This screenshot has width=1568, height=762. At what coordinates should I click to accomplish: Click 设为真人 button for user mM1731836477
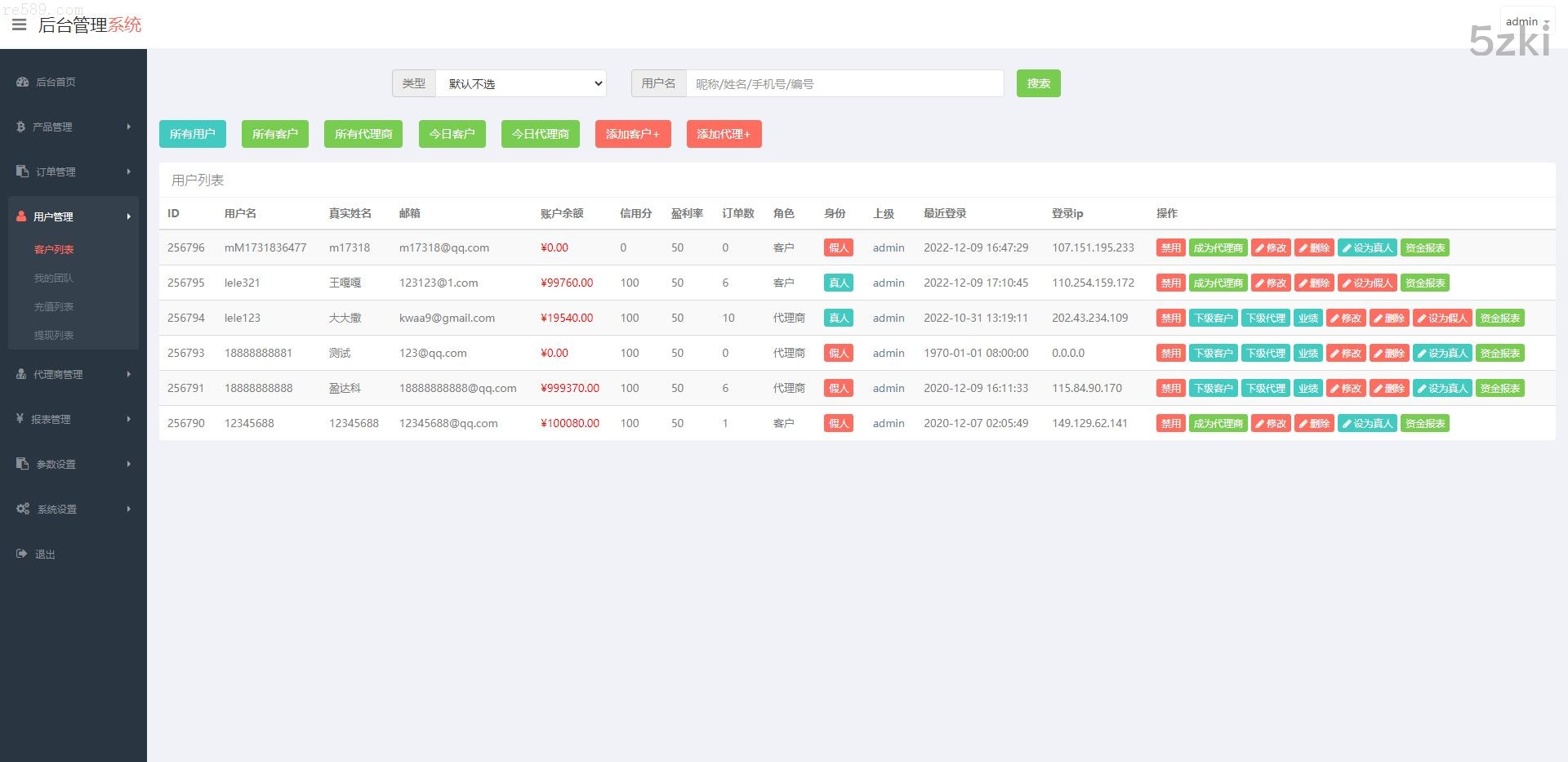1367,248
